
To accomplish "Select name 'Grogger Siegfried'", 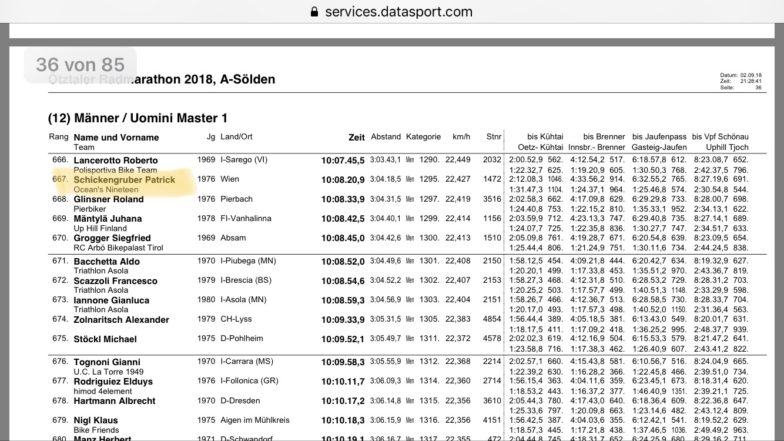I will [112, 238].
